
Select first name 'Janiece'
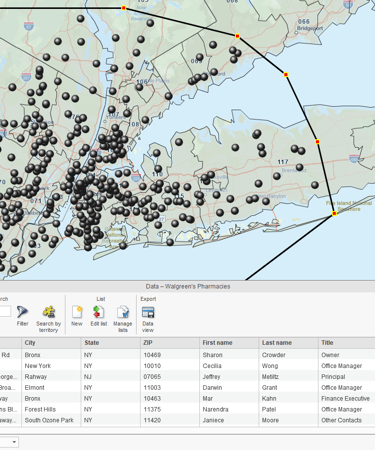coord(213,420)
